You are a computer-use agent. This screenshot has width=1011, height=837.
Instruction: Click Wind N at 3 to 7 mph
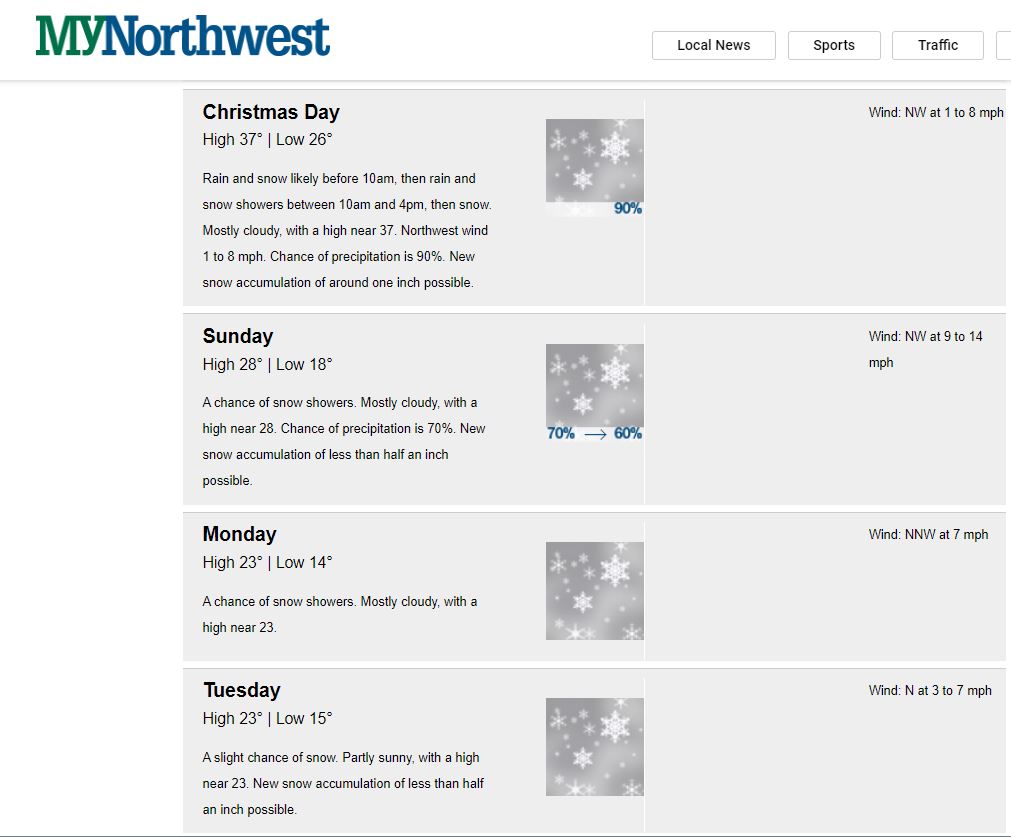click(930, 691)
